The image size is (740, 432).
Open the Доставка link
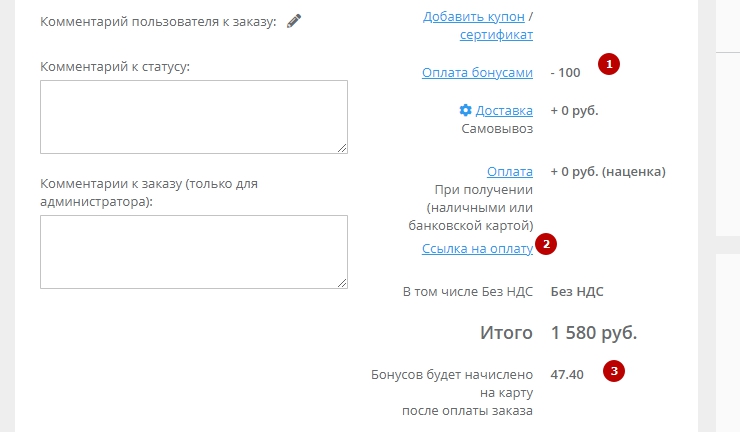pos(504,110)
